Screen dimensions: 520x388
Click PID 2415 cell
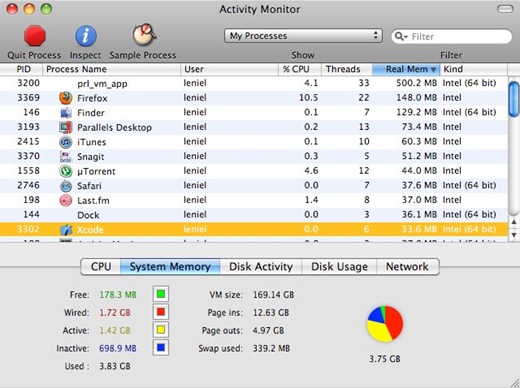coord(28,142)
